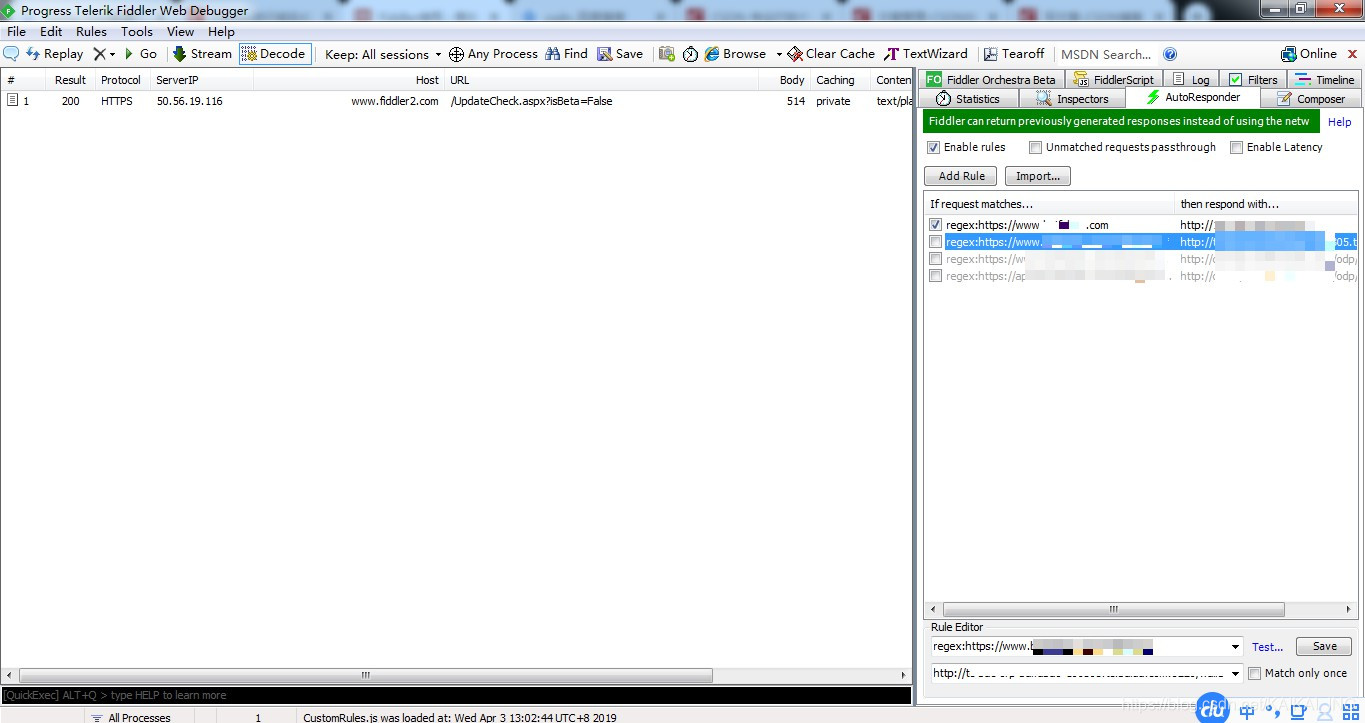The width and height of the screenshot is (1365, 723).
Task: Launch Browse with the IE icon
Action: (735, 54)
